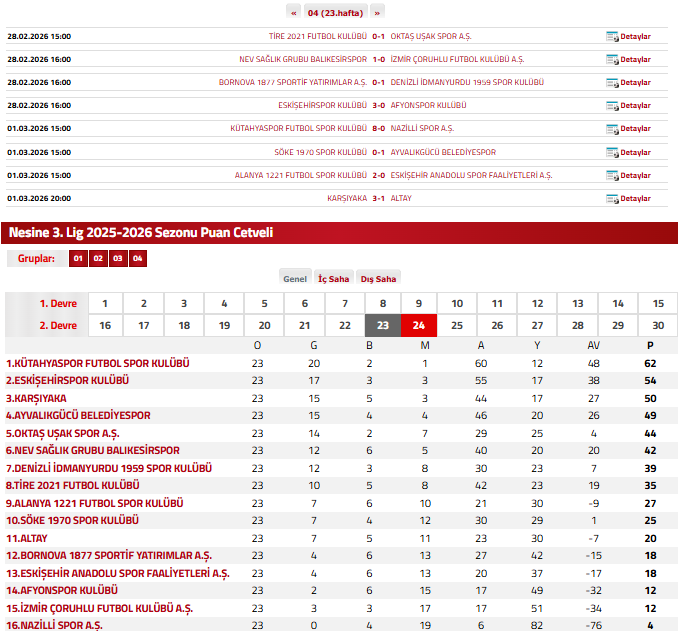Open İzmir Çoruhlu Futbol Kulübü in fixtures
679x631 pixels.
[457, 59]
